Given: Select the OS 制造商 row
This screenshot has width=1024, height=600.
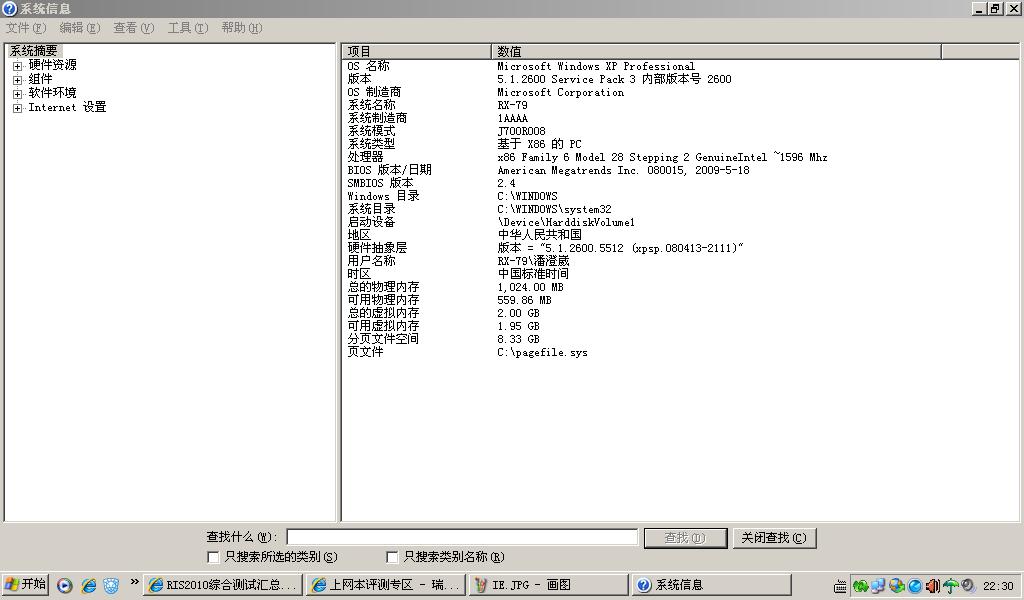Looking at the screenshot, I should point(679,92).
